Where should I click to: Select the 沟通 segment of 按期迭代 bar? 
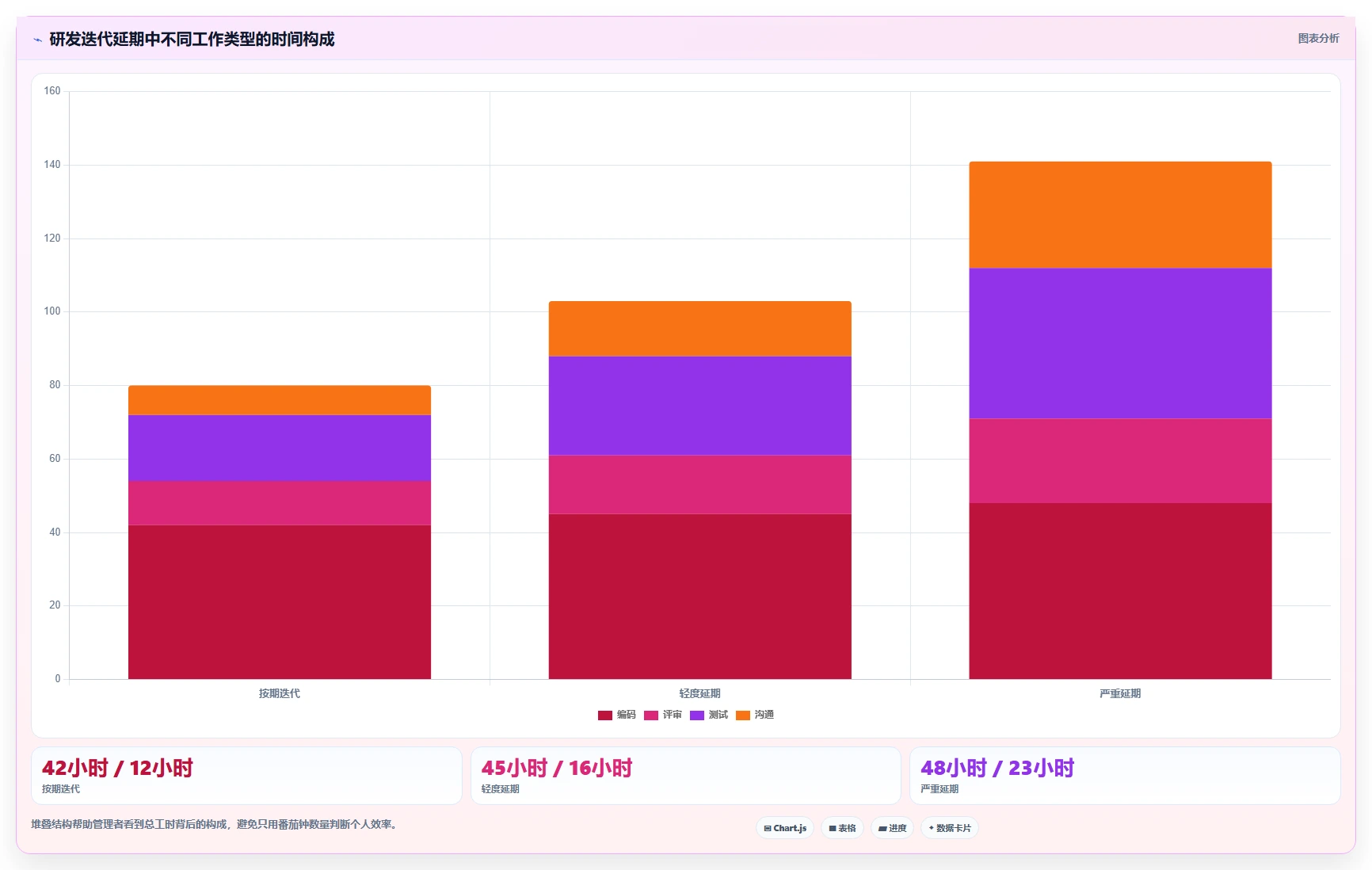coord(280,400)
